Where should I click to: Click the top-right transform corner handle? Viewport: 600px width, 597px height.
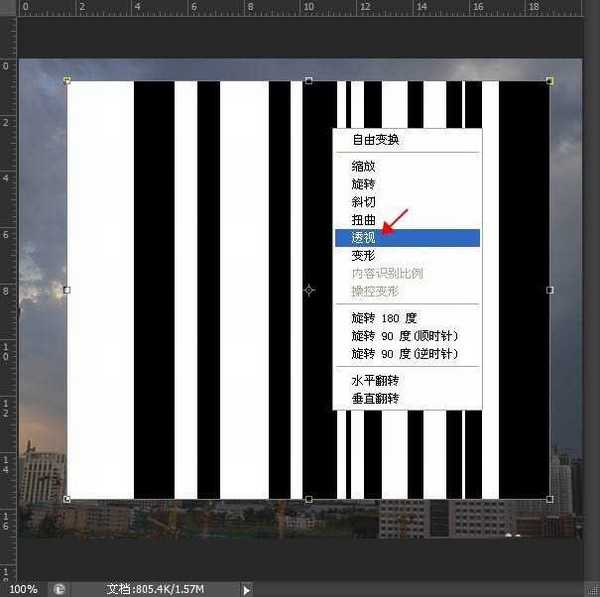coord(550,80)
